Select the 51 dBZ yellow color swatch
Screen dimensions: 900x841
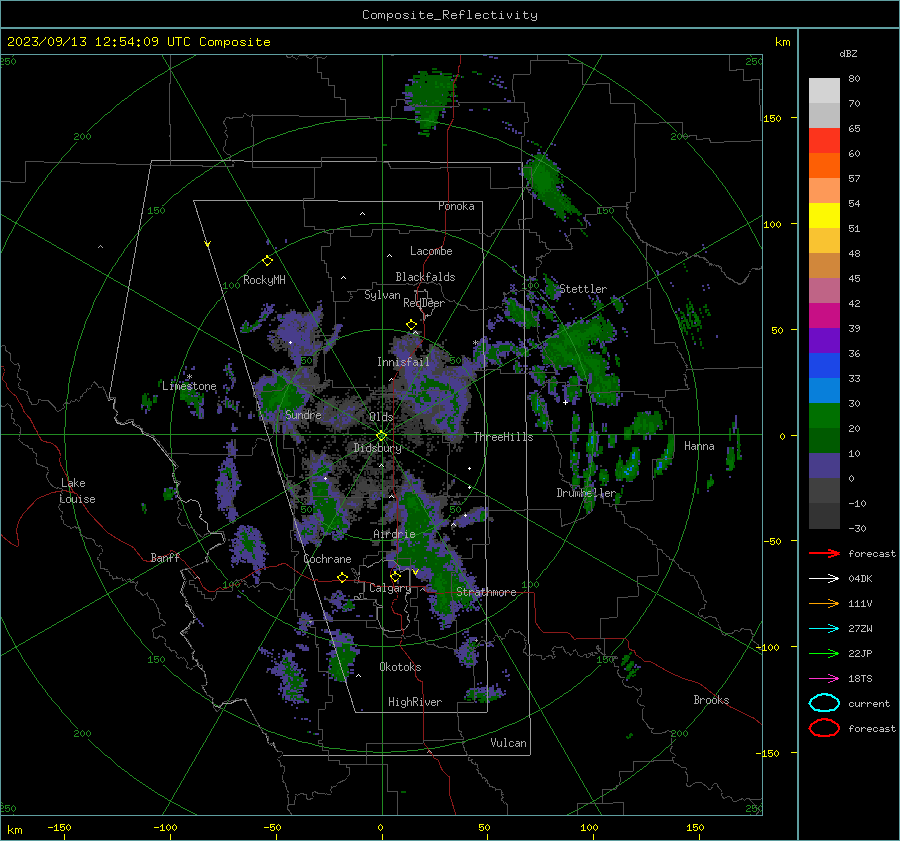[824, 215]
